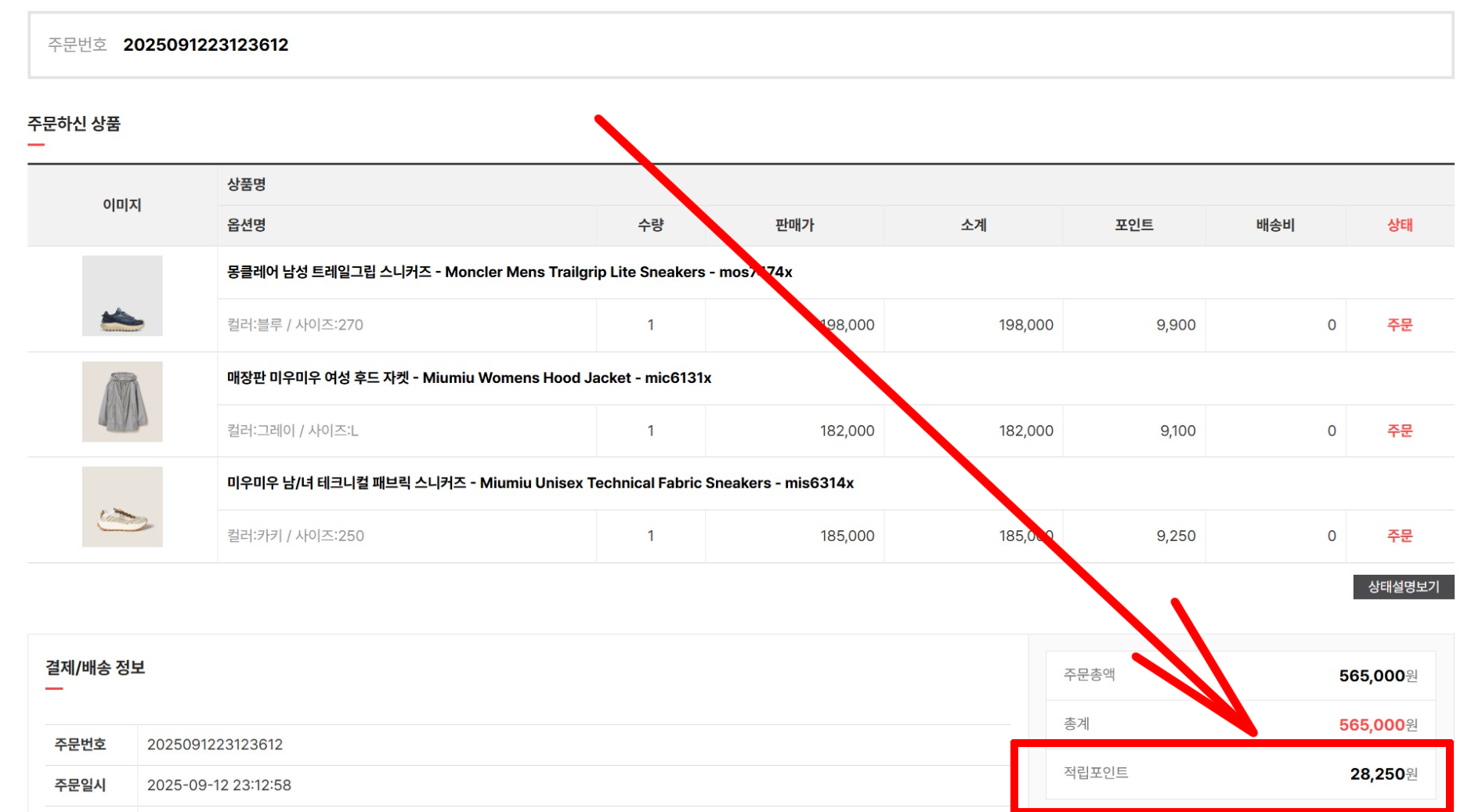Open the Moncler Mens Trailgrip Lite Sneakers link
This screenshot has height=812, width=1471.
[x=509, y=272]
